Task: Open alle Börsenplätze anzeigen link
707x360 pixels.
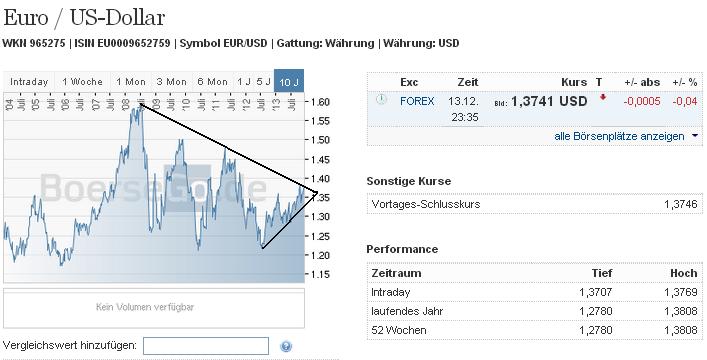Action: [x=619, y=136]
